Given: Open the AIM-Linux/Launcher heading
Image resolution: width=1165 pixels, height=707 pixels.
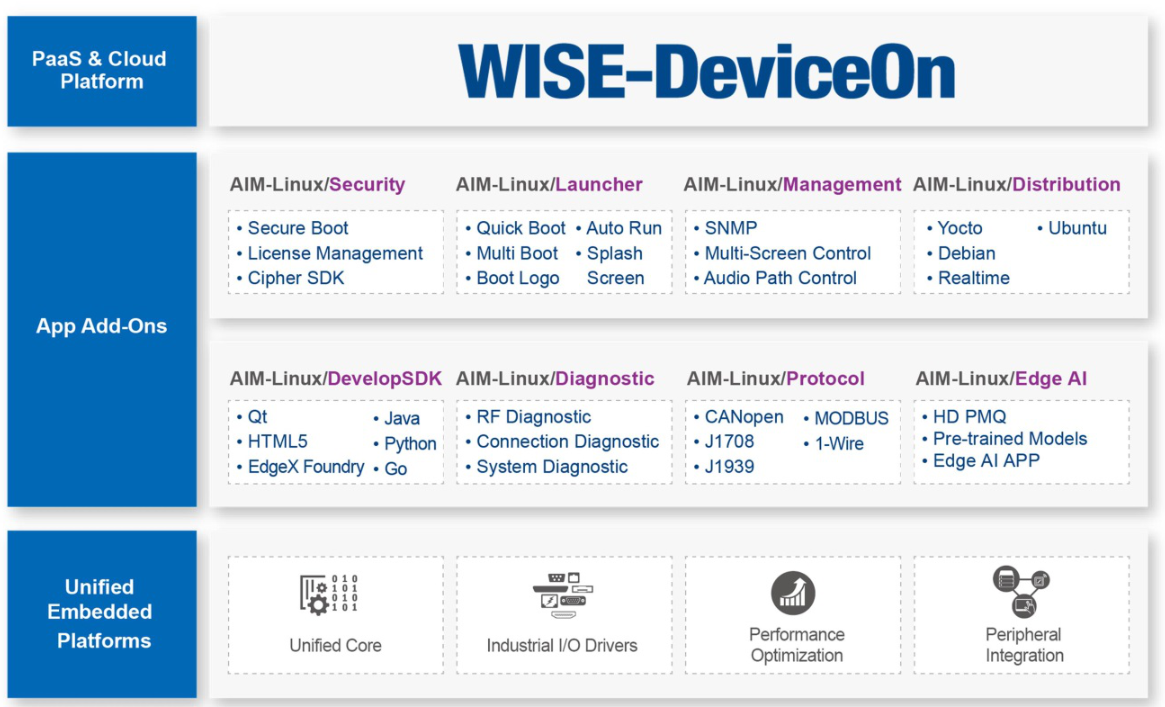Looking at the screenshot, I should coord(549,184).
